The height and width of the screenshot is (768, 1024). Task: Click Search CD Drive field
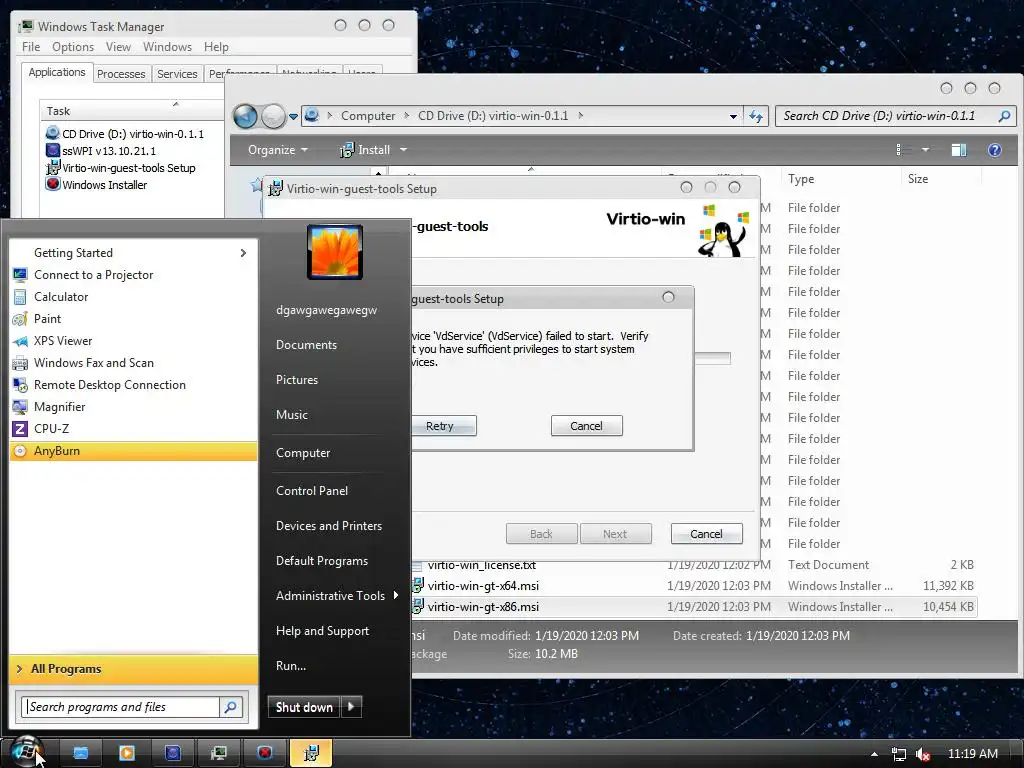coord(895,116)
